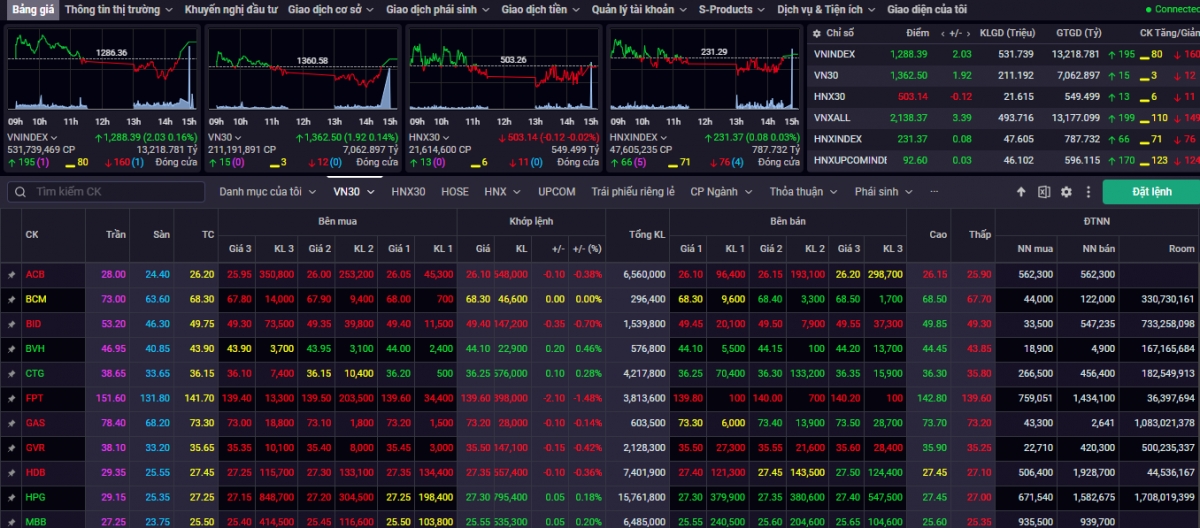Open the S-Products menu
Screen dimensions: 1200x528
(x=732, y=9)
